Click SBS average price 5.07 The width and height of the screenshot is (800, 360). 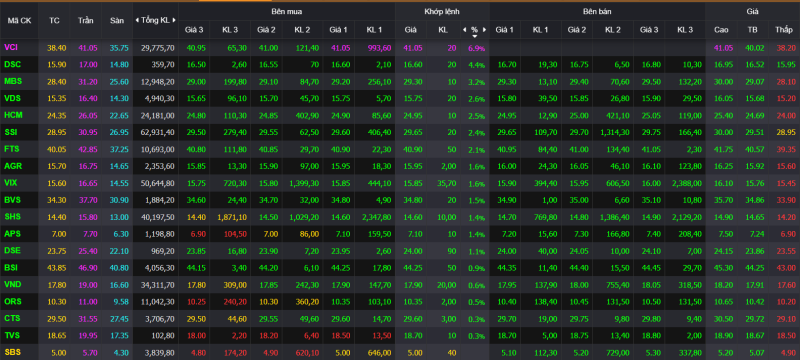(x=756, y=352)
